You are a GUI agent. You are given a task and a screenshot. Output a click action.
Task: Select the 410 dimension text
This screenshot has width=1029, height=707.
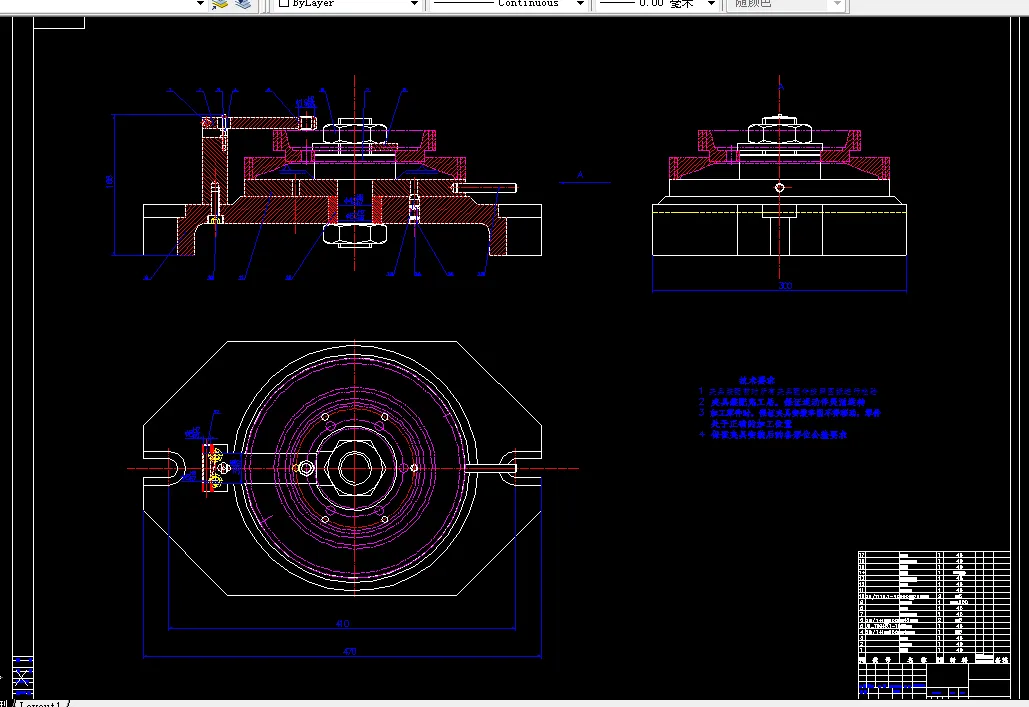pos(343,624)
